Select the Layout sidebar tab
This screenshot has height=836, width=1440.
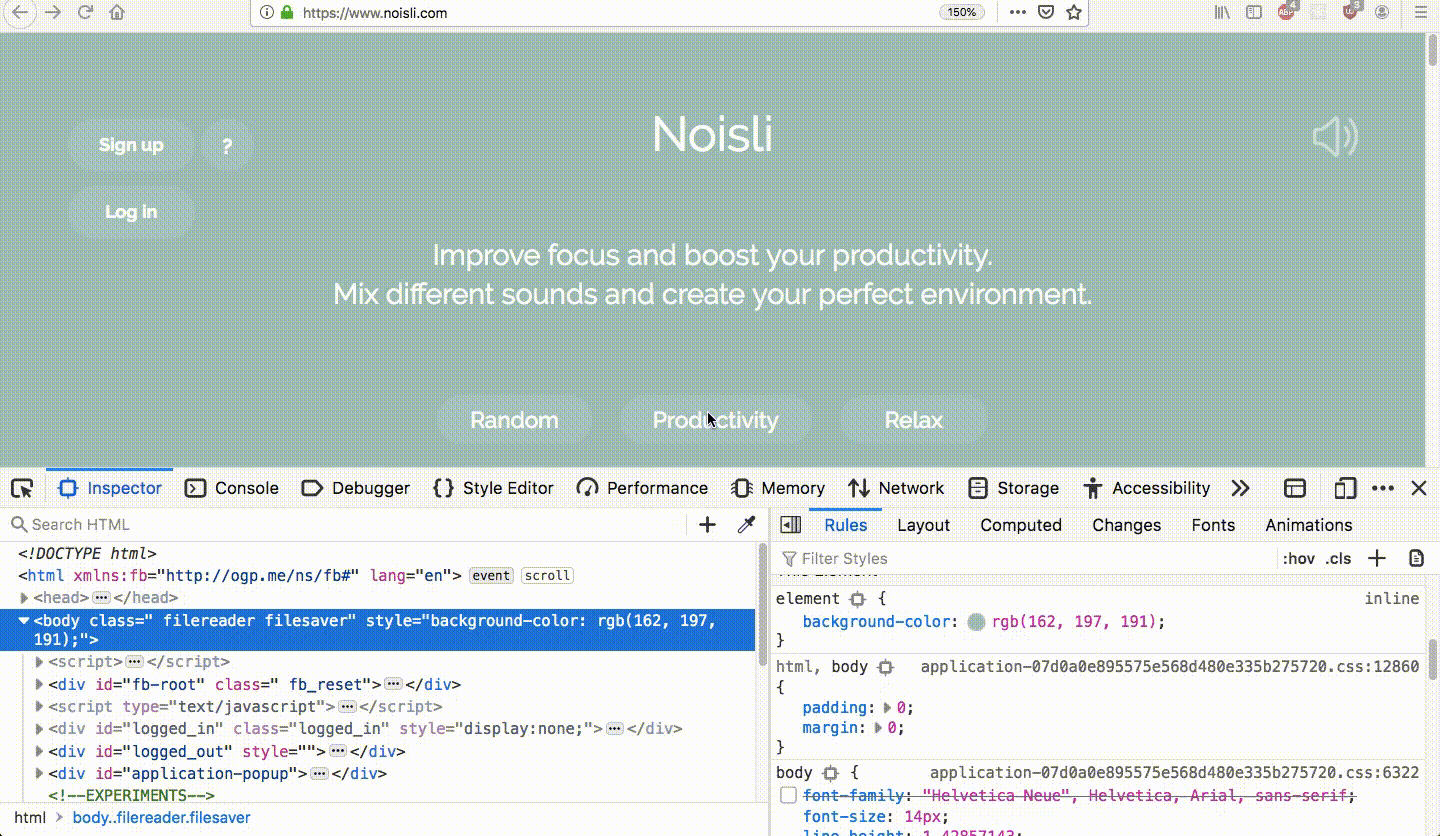coord(923,525)
